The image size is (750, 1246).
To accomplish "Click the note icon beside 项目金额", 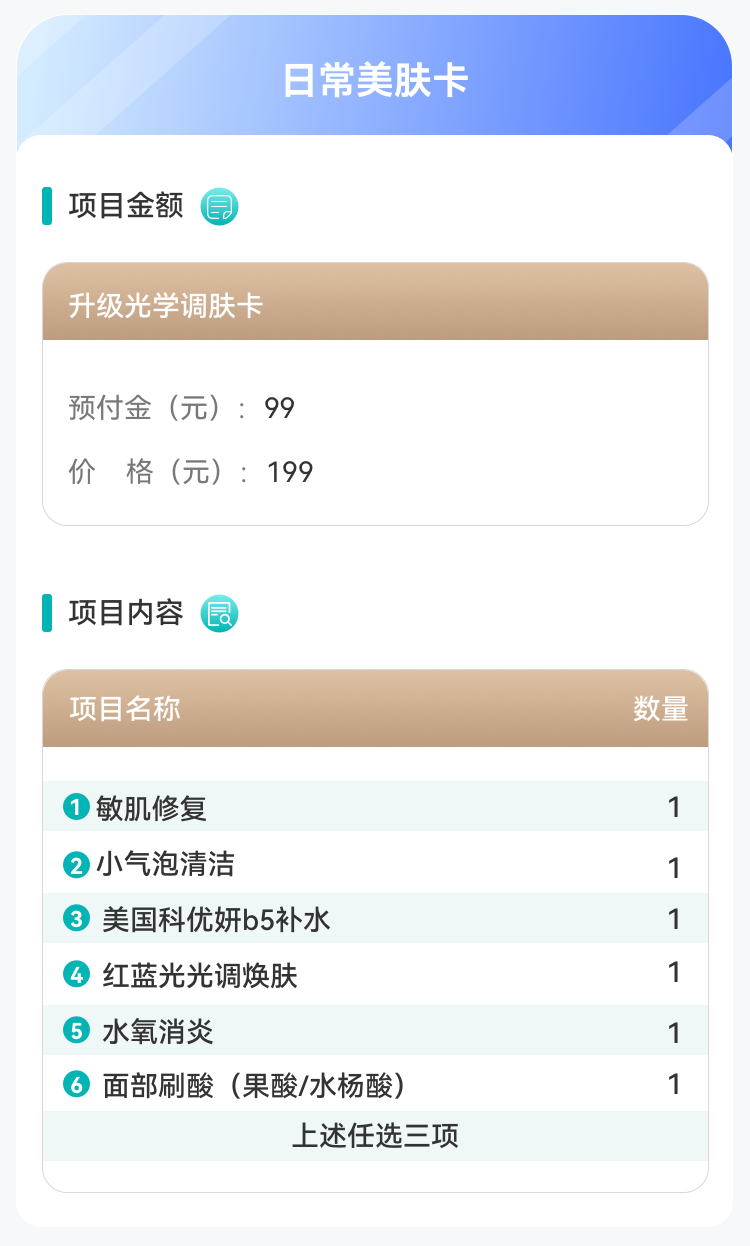I will click(219, 207).
